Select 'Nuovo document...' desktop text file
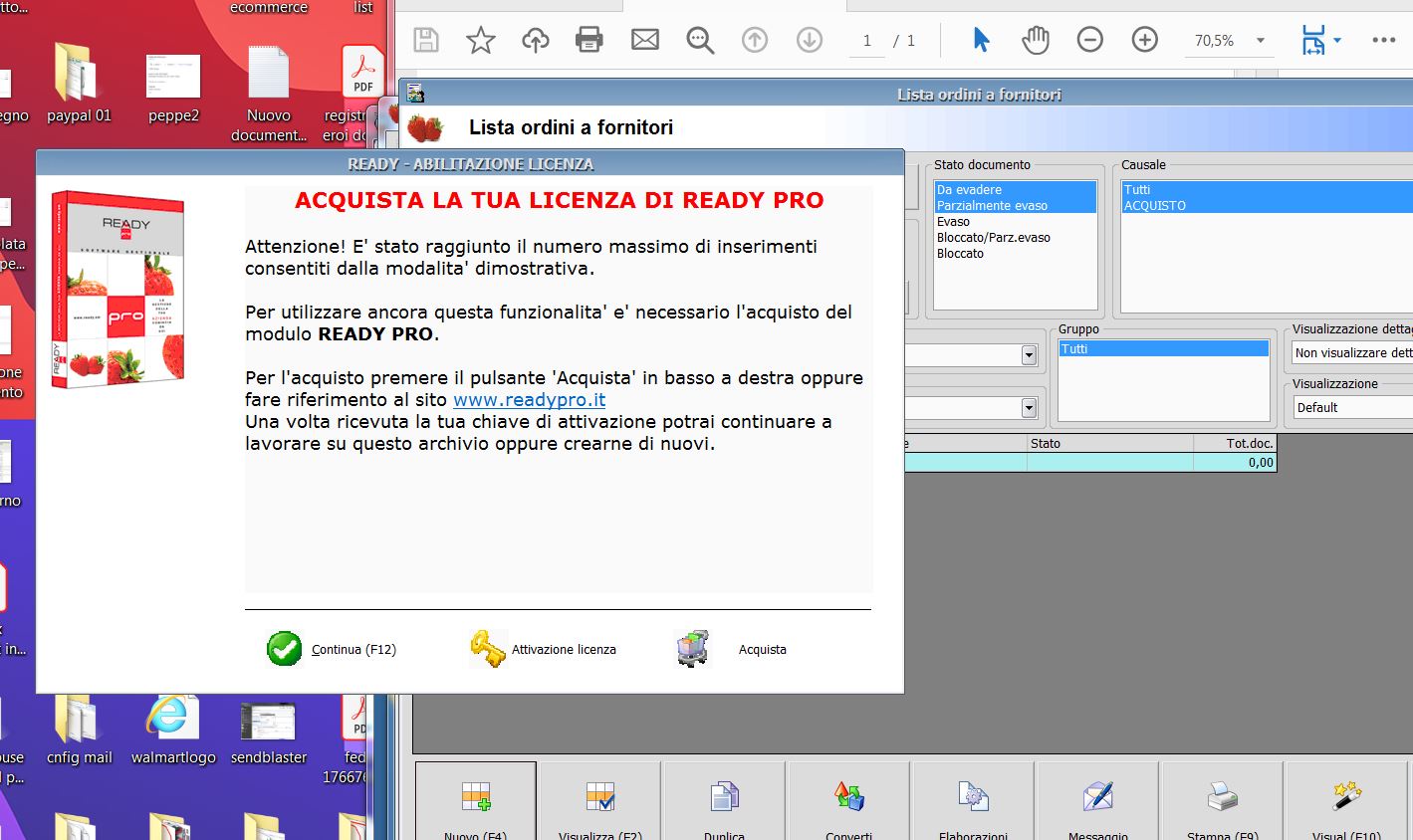This screenshot has width=1413, height=840. tap(268, 95)
